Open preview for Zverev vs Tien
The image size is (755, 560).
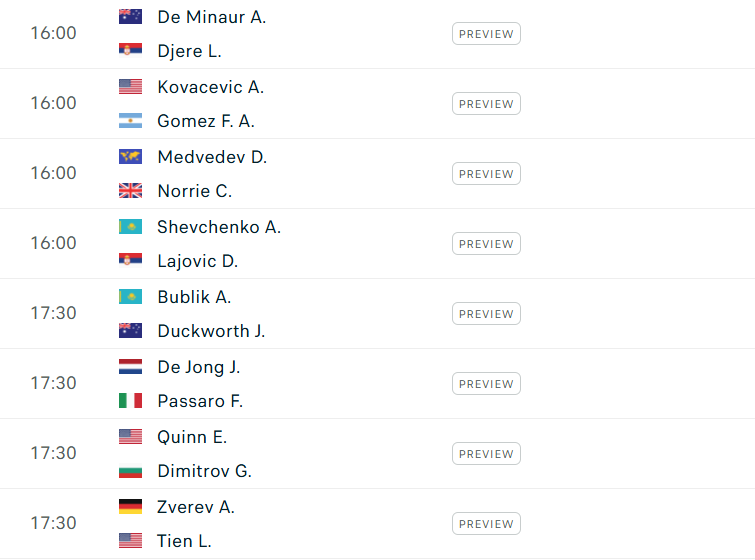pos(486,523)
